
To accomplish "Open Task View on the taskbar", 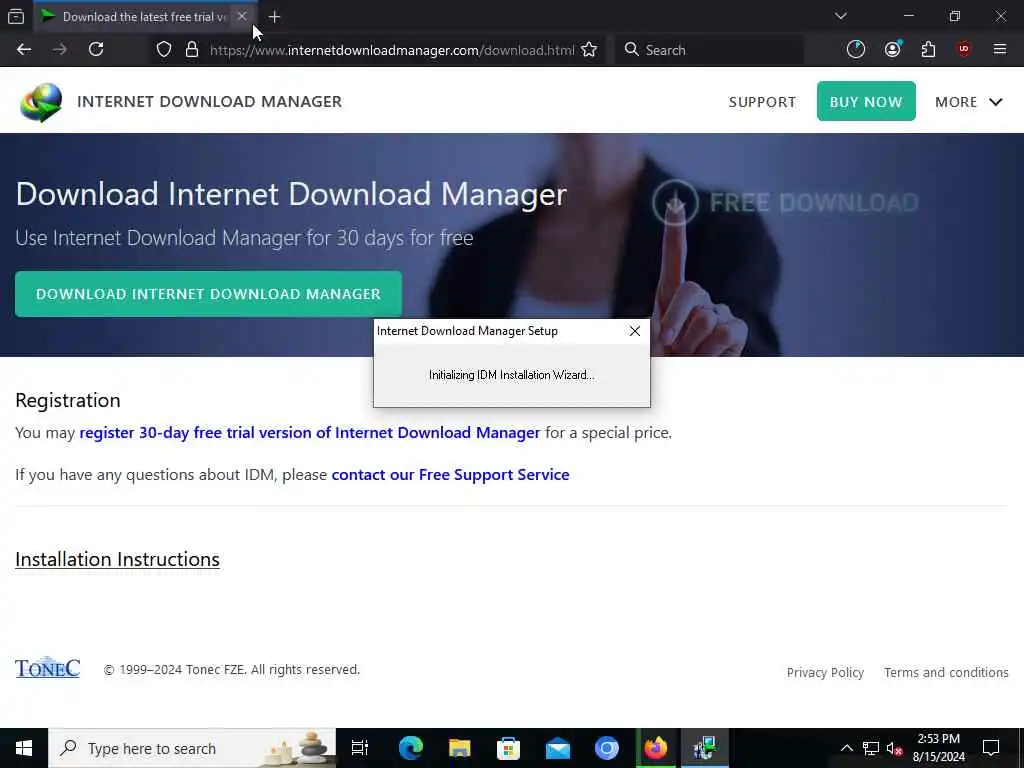I will point(360,748).
